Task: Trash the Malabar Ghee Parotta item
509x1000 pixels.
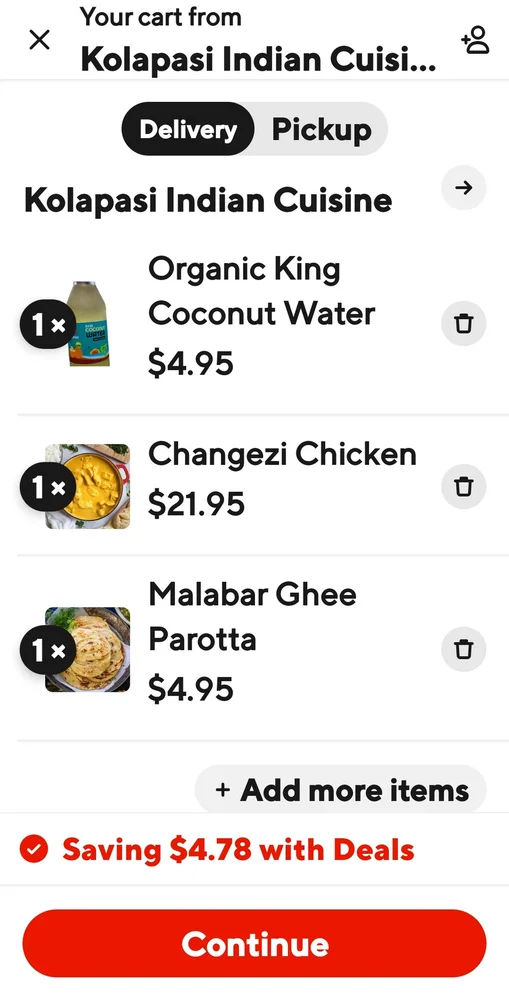Action: pos(464,649)
